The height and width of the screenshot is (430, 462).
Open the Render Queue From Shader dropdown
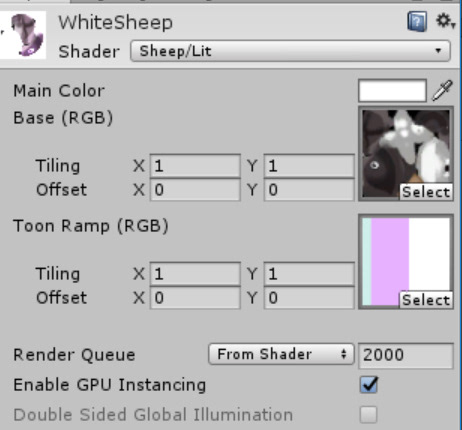pyautogui.click(x=281, y=354)
